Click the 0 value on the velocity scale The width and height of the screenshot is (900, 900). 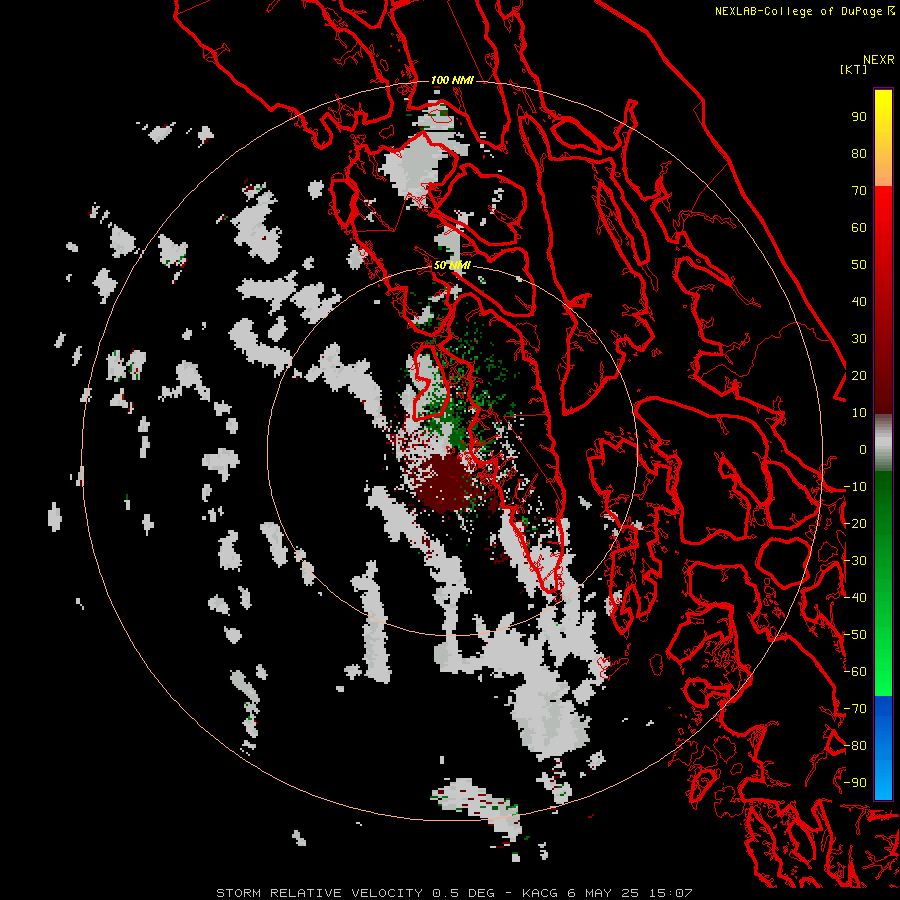point(863,450)
